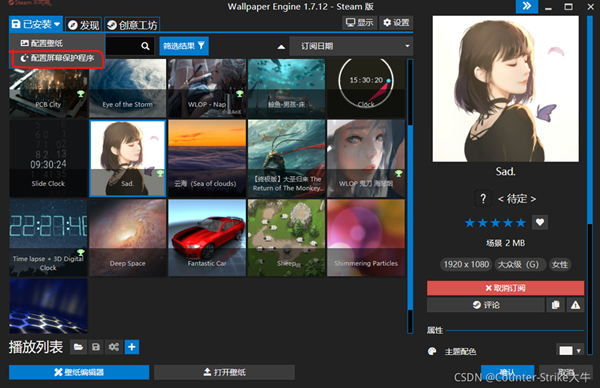Select the Sheep wallpaper thumbnail
Image resolution: width=600 pixels, height=388 pixels.
(x=286, y=238)
